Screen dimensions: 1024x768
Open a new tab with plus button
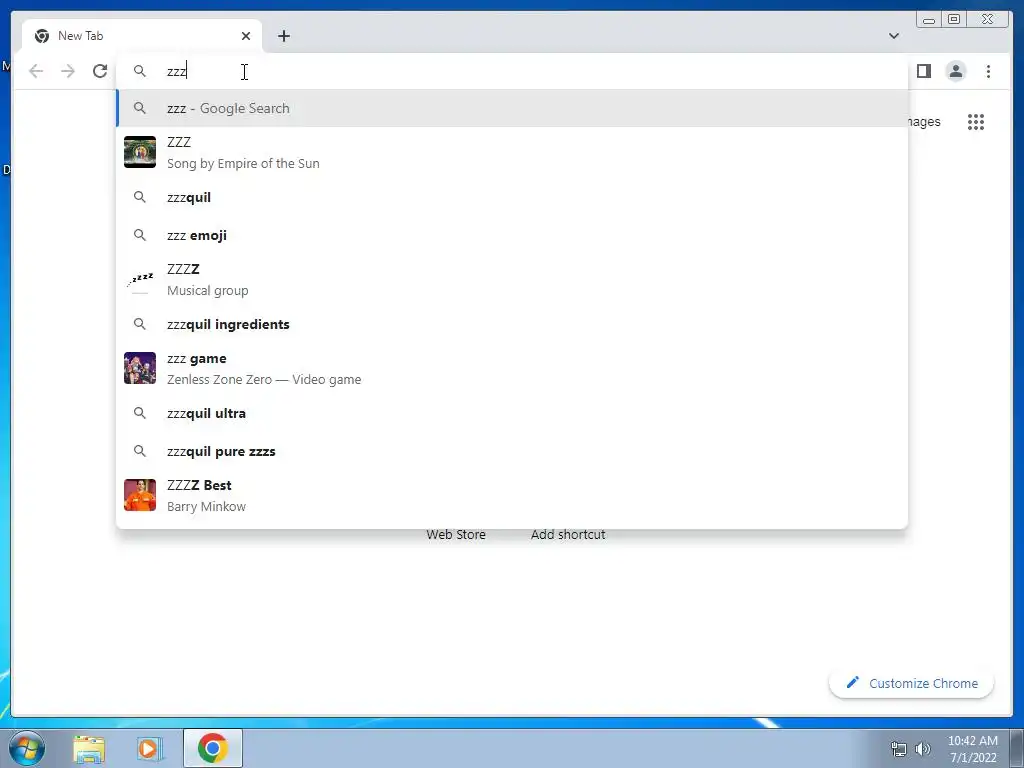coord(283,36)
